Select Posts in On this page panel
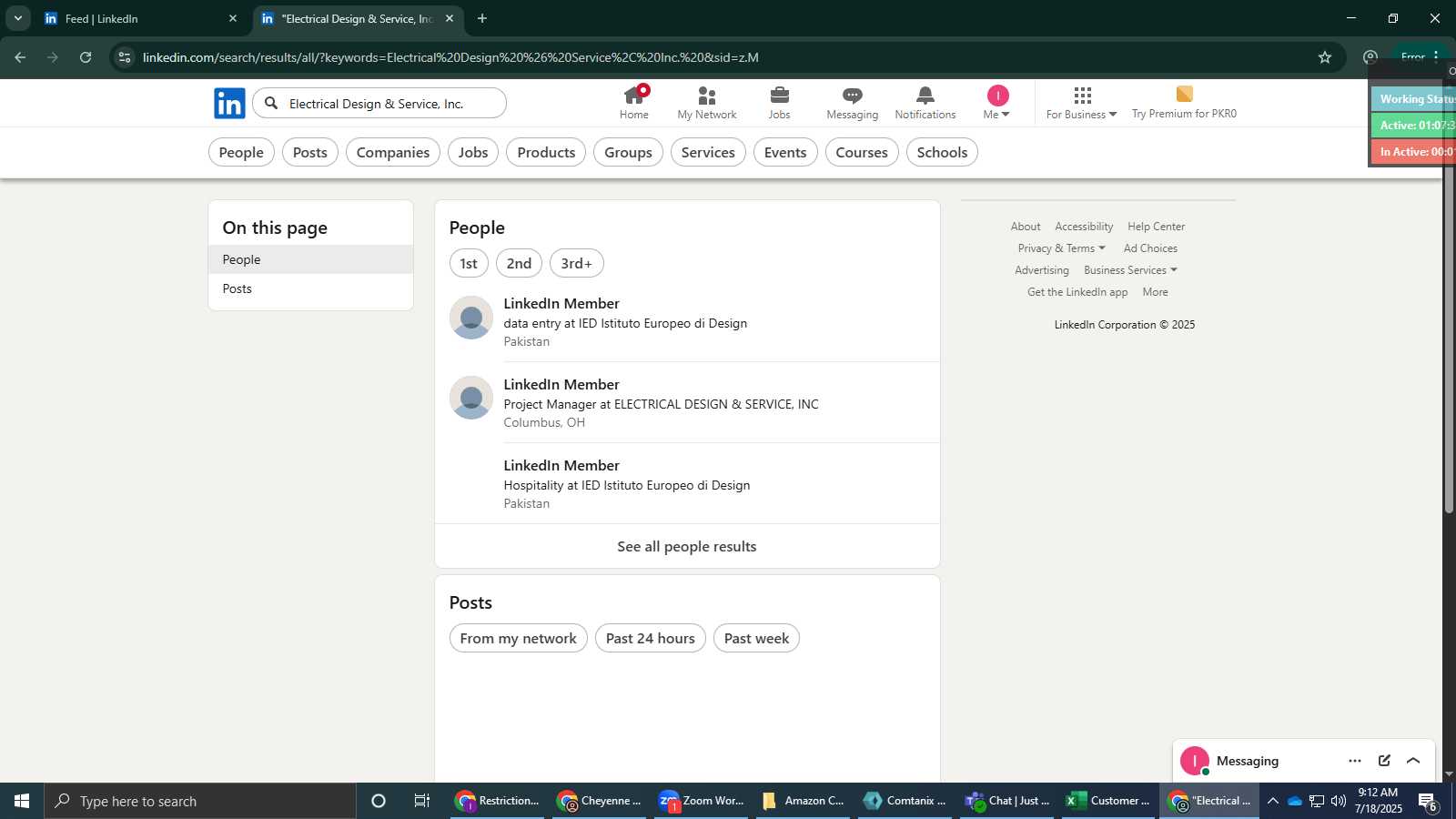Screen dimensions: 1456x819 310,288
